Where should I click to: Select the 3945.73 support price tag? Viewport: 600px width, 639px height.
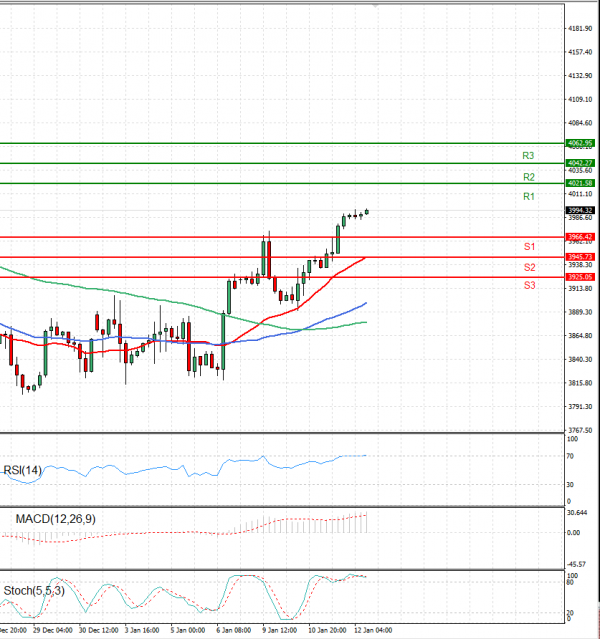click(x=580, y=257)
